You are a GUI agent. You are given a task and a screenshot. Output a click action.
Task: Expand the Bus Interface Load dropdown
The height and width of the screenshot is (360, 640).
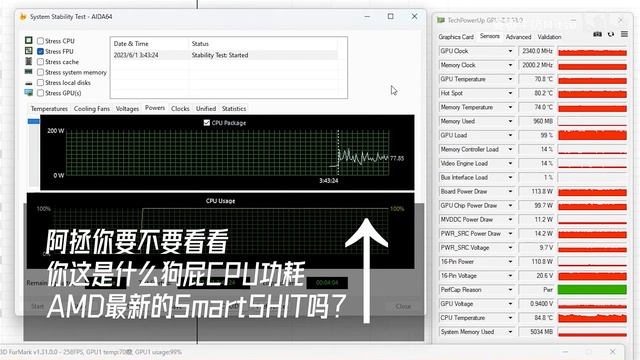(x=510, y=178)
